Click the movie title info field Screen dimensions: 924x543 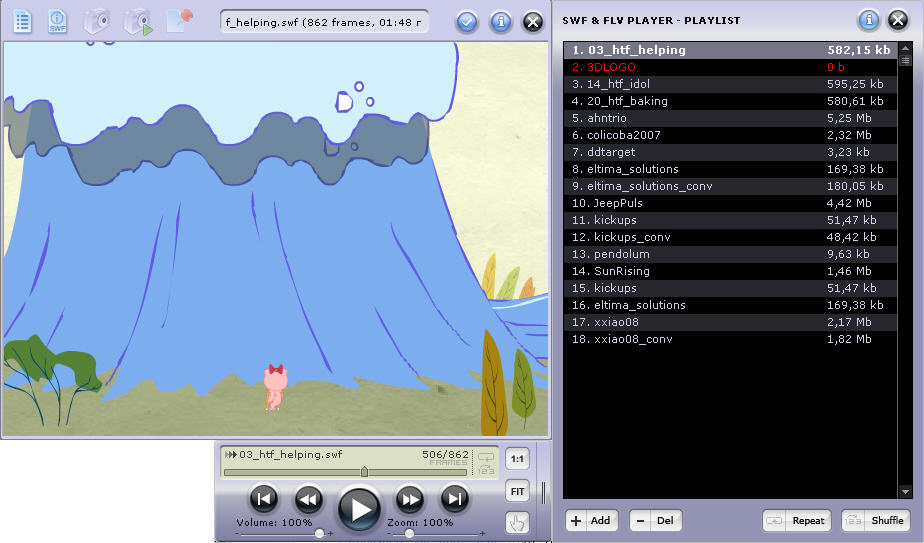(324, 22)
